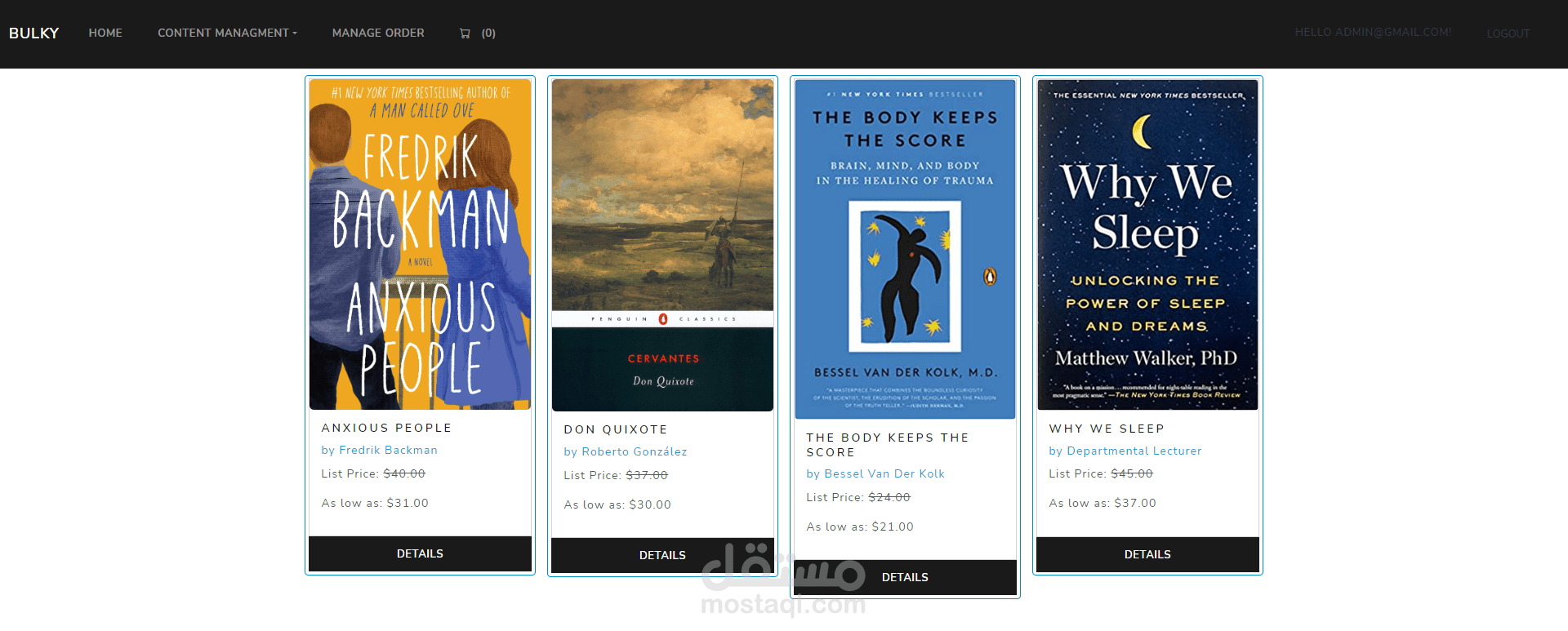Viewport: 1568px width, 631px height.
Task: Select THE BODY KEEPS THE SCORE title
Action: (888, 445)
